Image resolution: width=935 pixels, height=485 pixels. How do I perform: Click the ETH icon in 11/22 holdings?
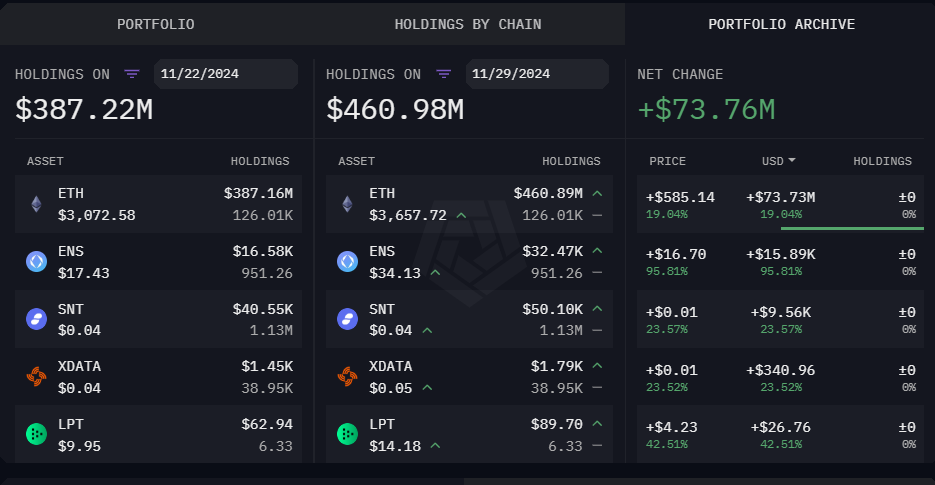tap(36, 204)
